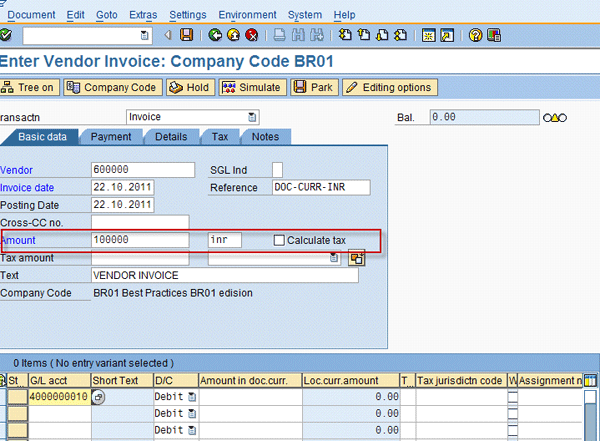
Task: Click the green Enter checkmark icon
Action: 5,35
